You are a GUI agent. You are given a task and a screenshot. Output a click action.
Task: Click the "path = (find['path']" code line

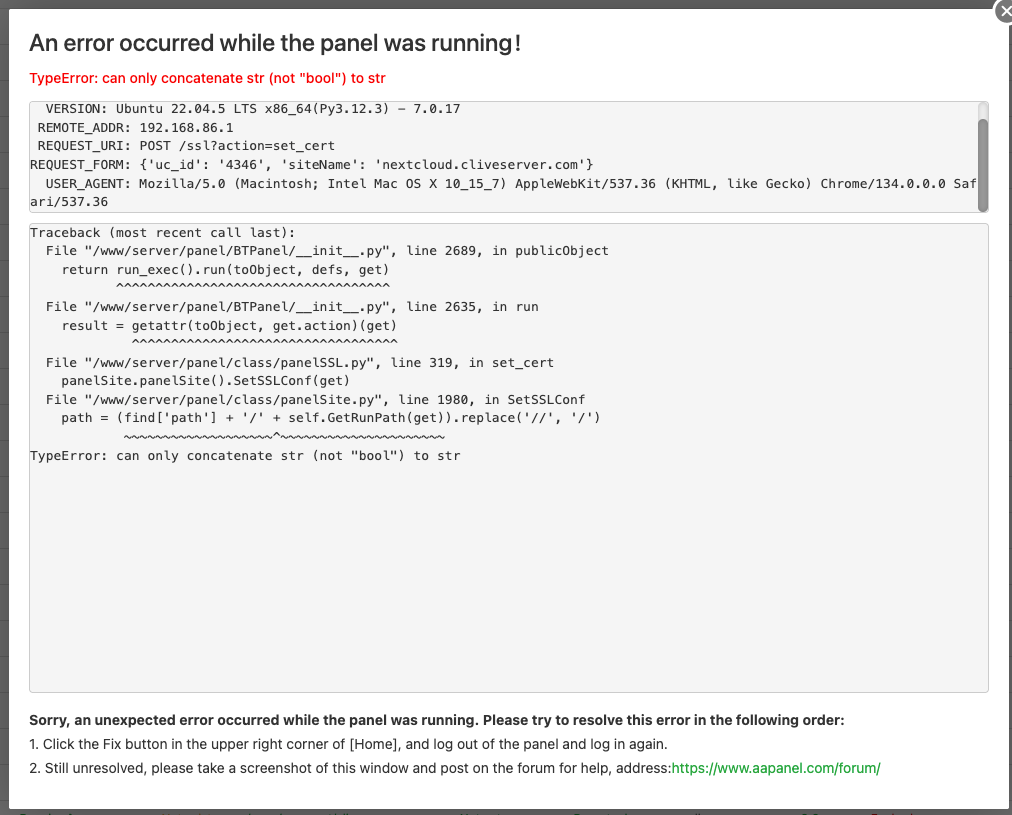coord(330,418)
